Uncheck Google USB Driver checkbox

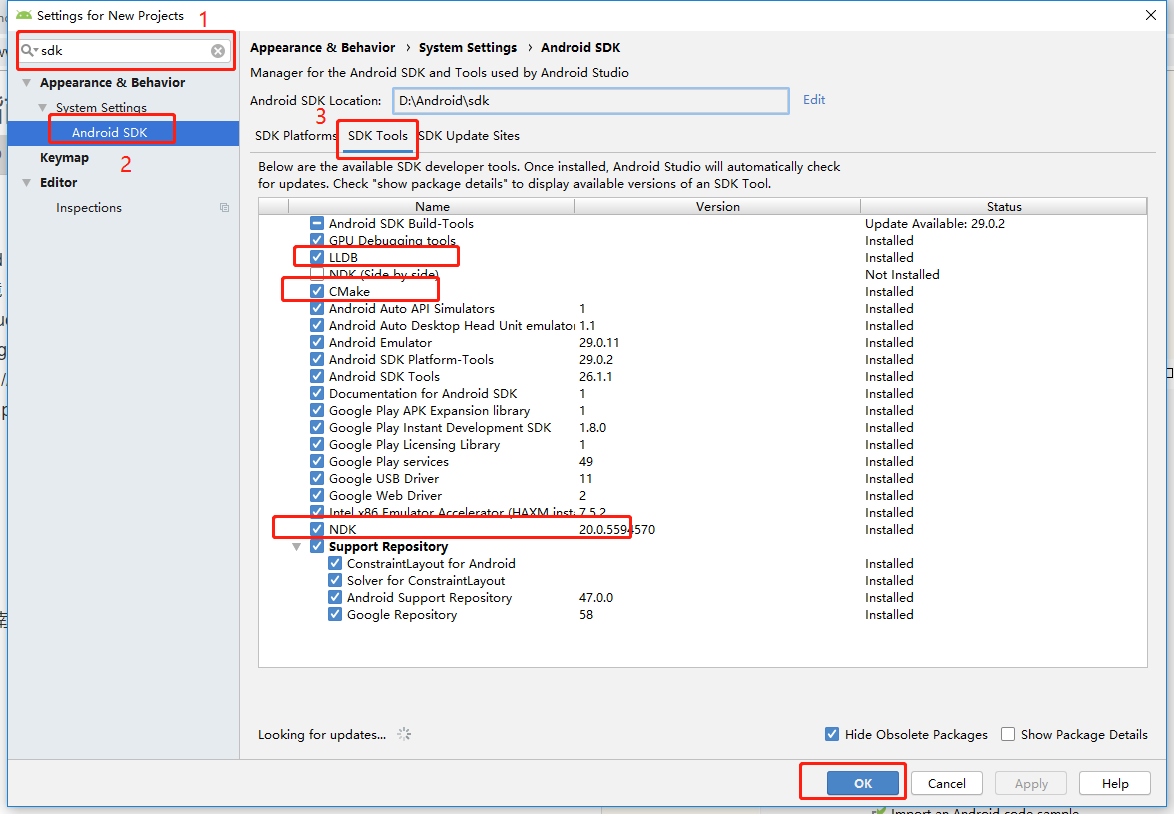coord(317,479)
